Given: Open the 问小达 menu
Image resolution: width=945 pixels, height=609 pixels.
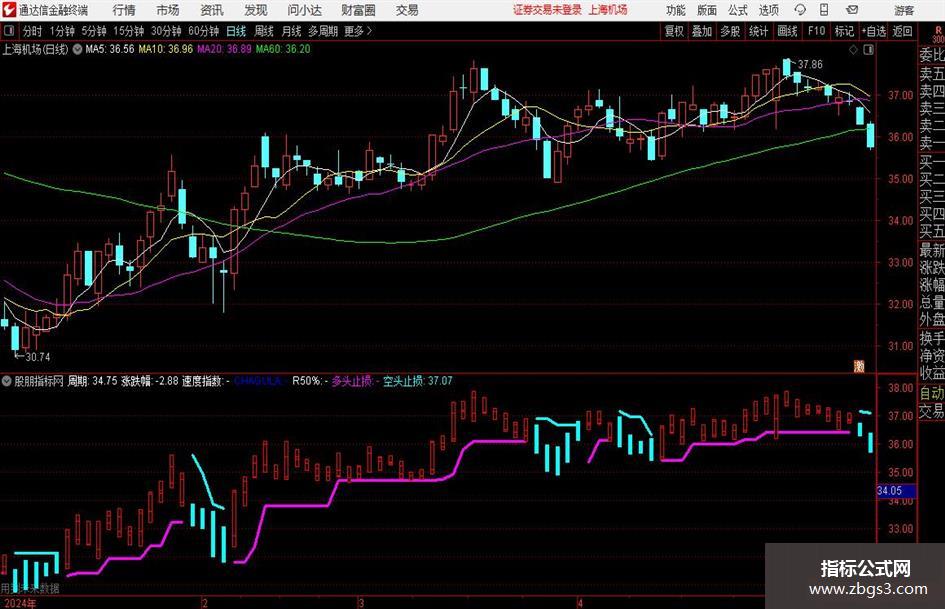Looking at the screenshot, I should [304, 10].
